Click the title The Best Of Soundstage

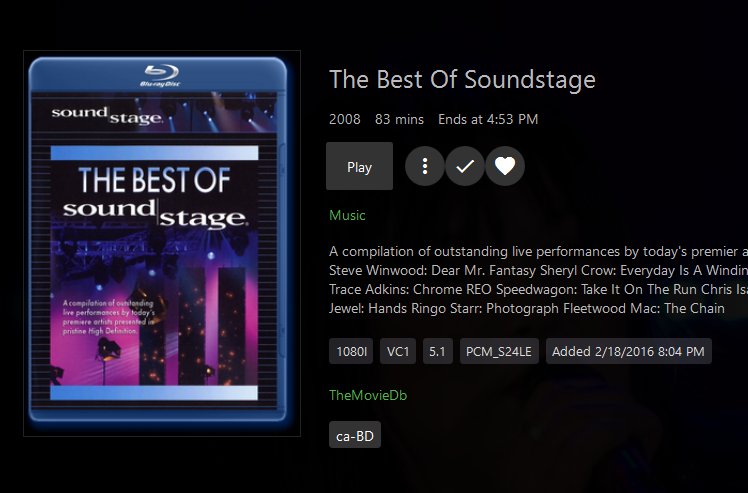tap(462, 79)
